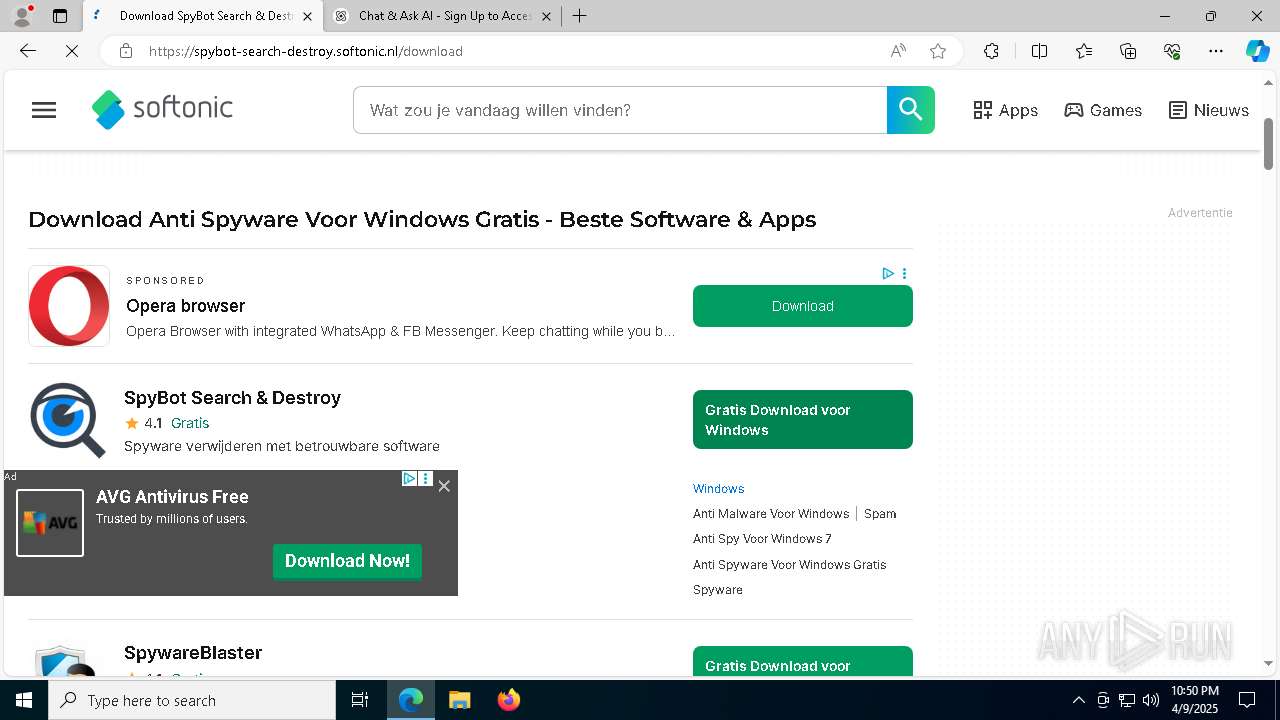Open Task View on the taskbar

(x=360, y=700)
